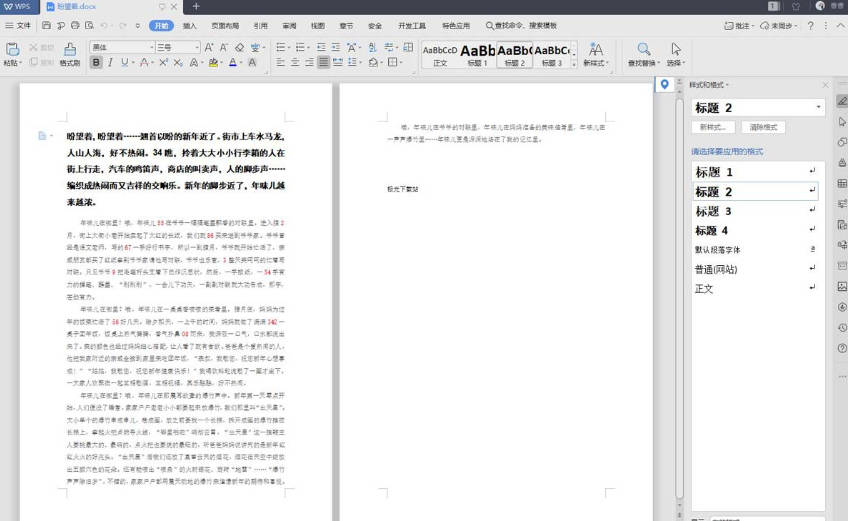The height and width of the screenshot is (521, 848).
Task: Toggle Justify alignment button
Action: pyautogui.click(x=323, y=63)
